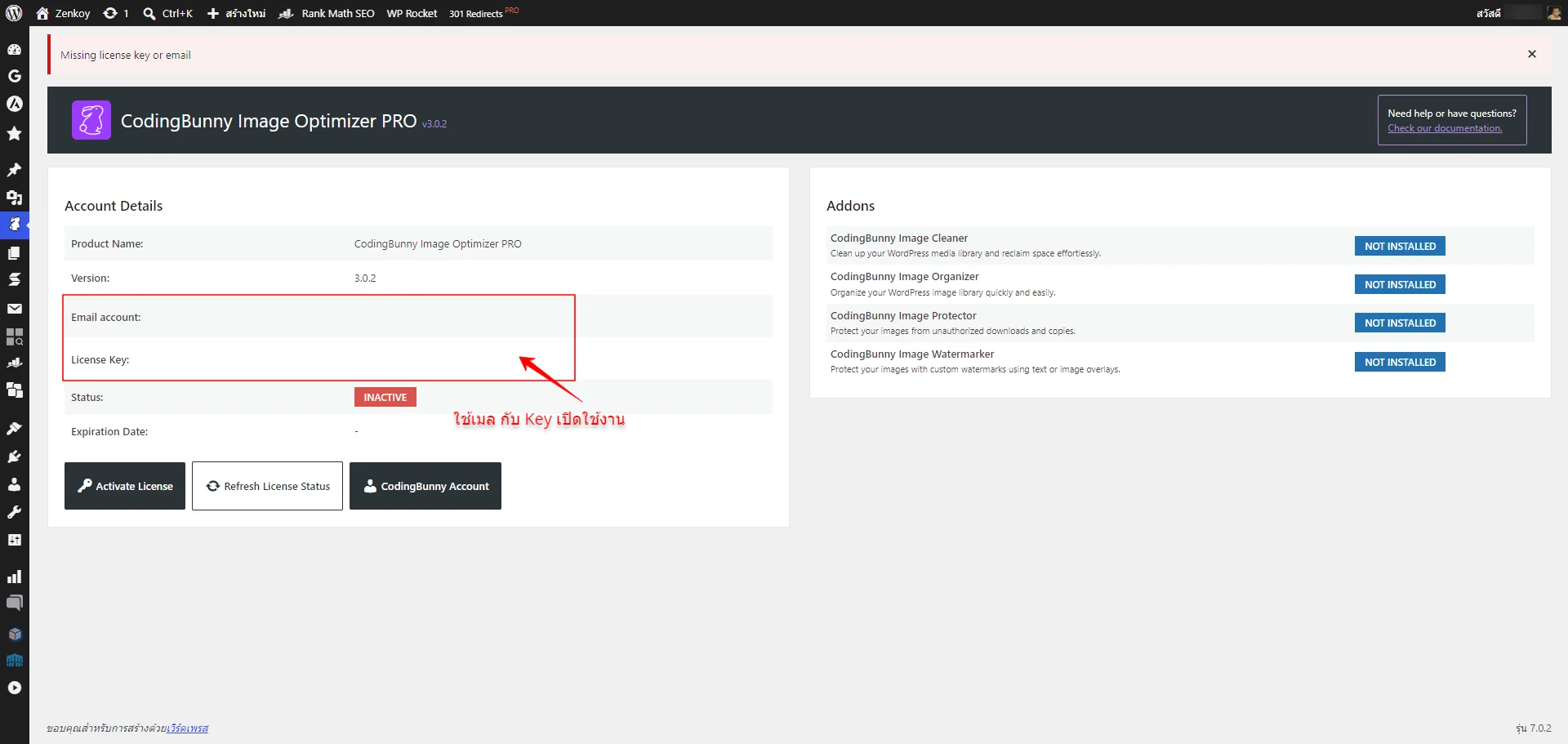Click the Activate License button

point(125,486)
